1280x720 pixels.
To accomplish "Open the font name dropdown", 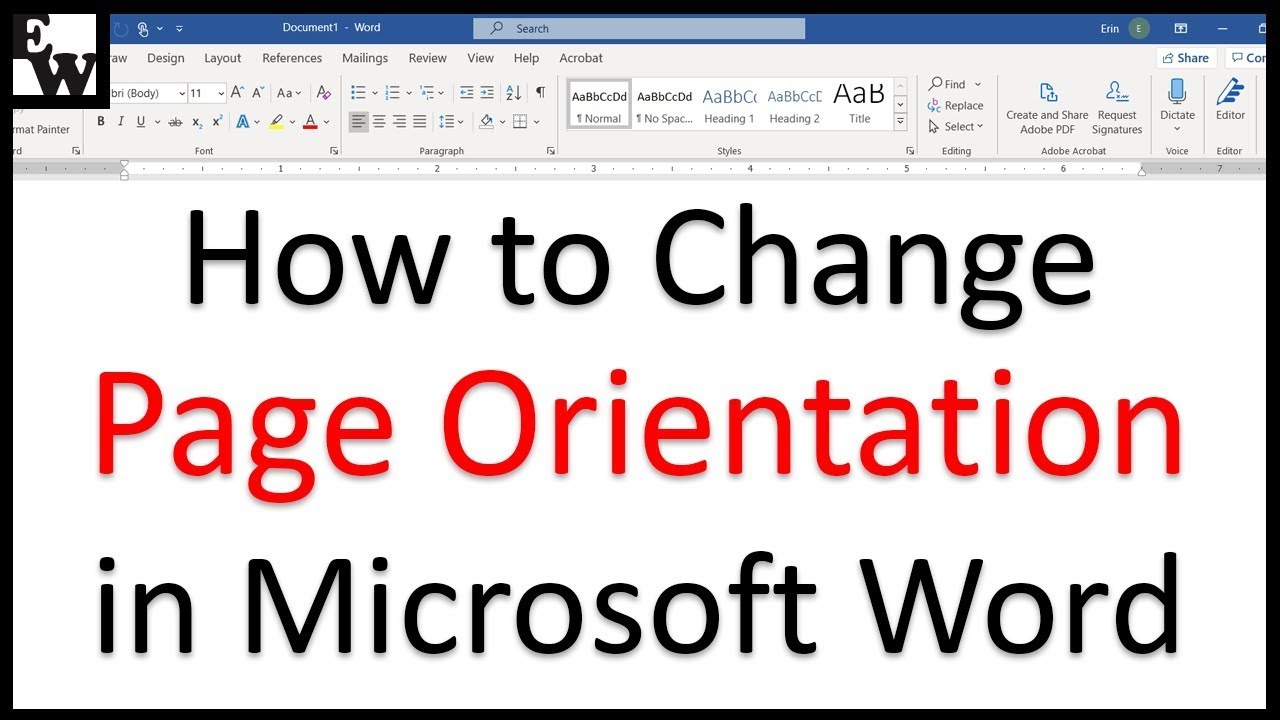I will [182, 93].
